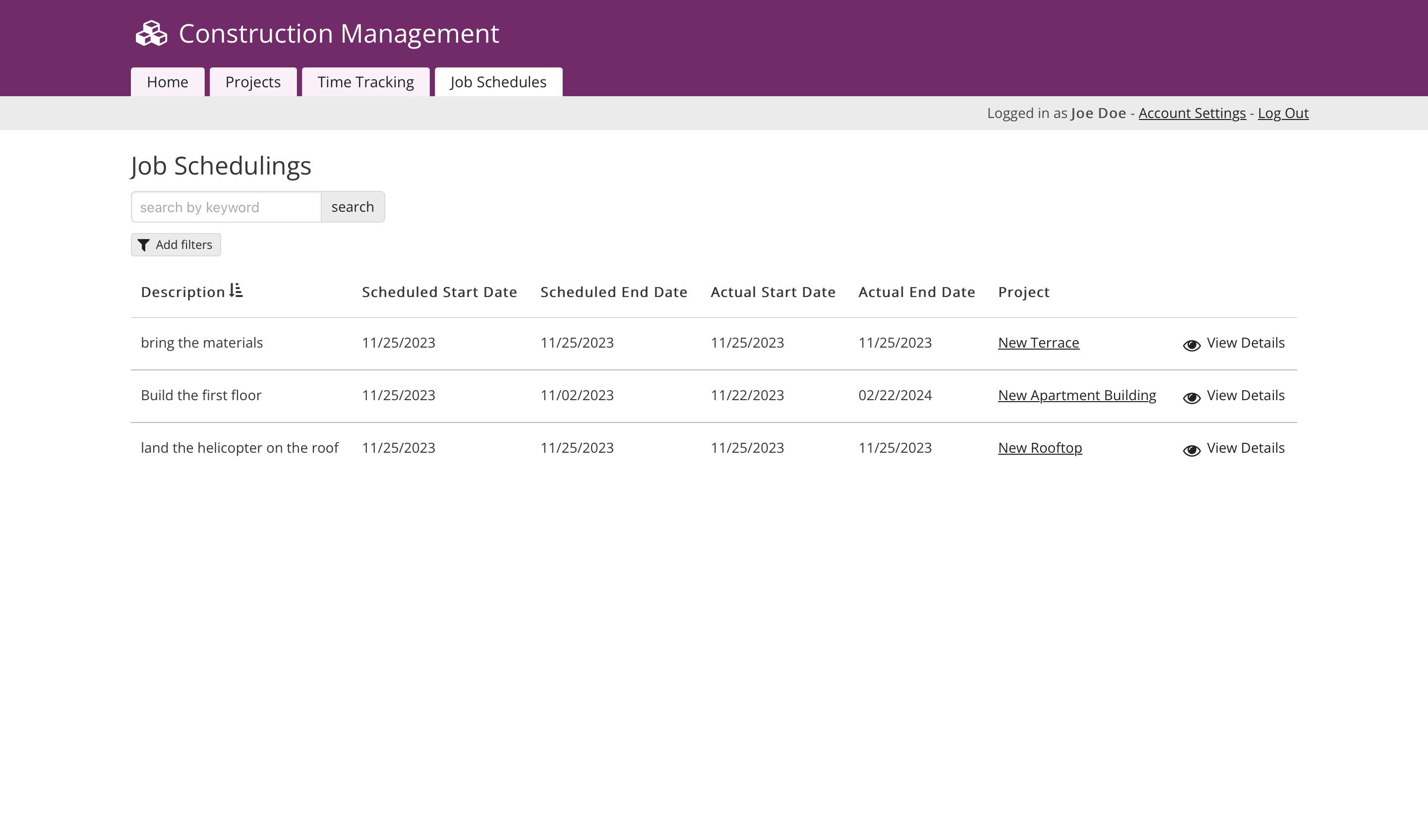
Task: Switch to the Home tab
Action: click(167, 82)
